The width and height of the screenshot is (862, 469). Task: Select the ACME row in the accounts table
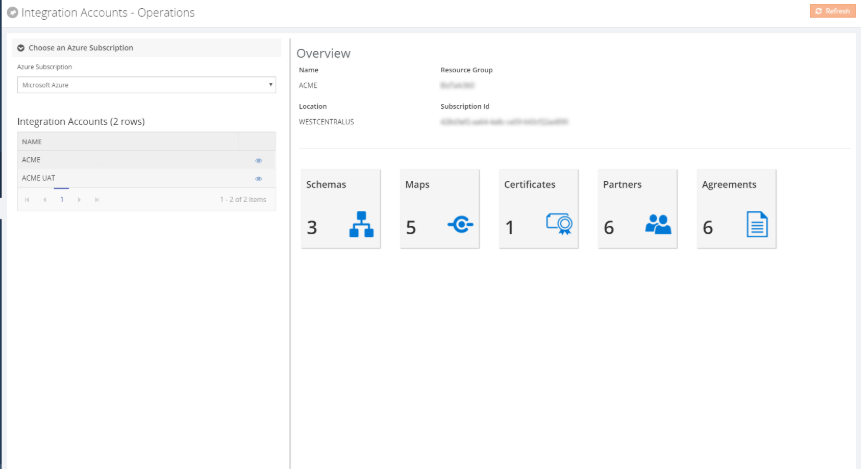(146, 160)
